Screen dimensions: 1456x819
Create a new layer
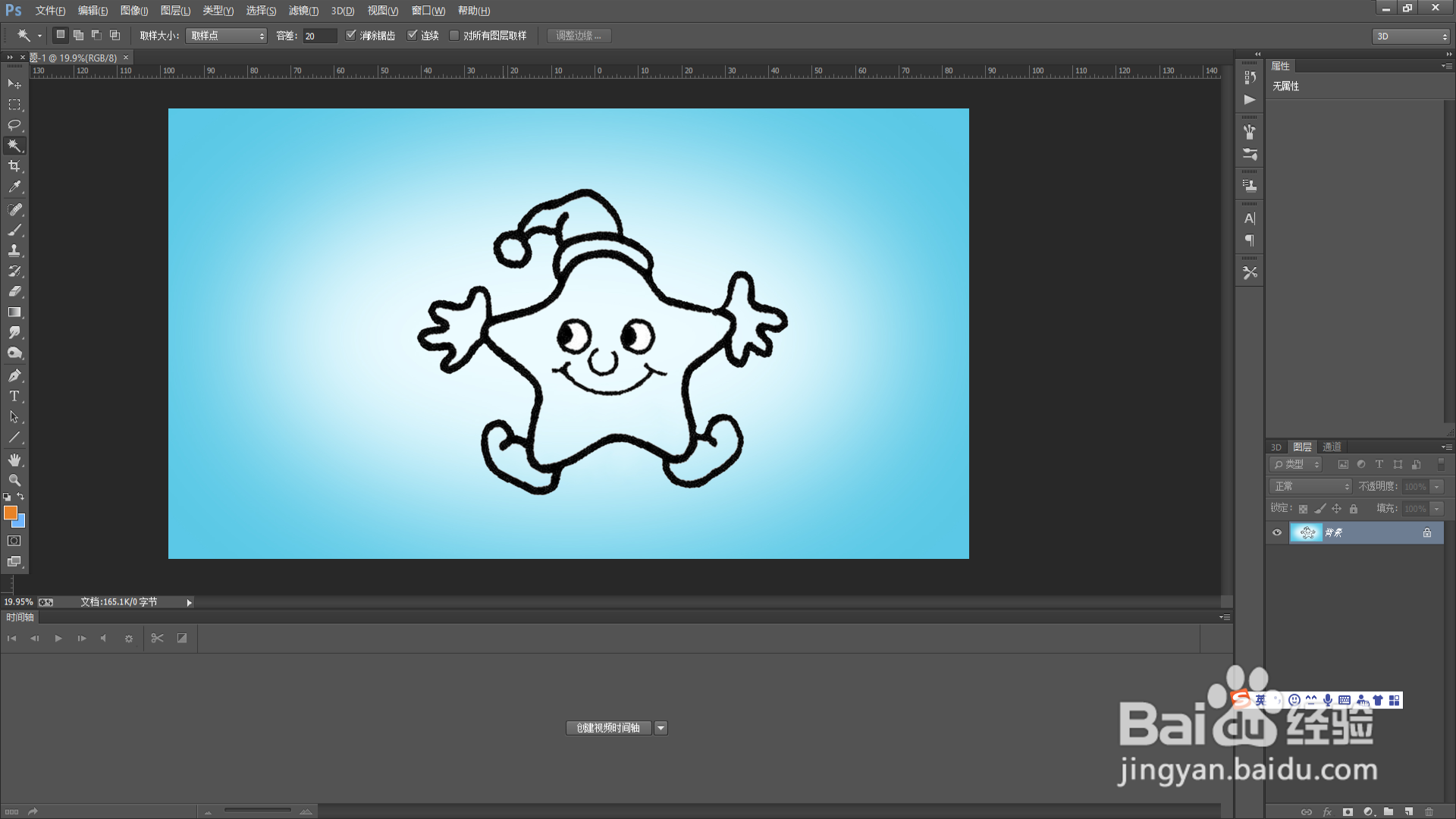coord(1408,811)
